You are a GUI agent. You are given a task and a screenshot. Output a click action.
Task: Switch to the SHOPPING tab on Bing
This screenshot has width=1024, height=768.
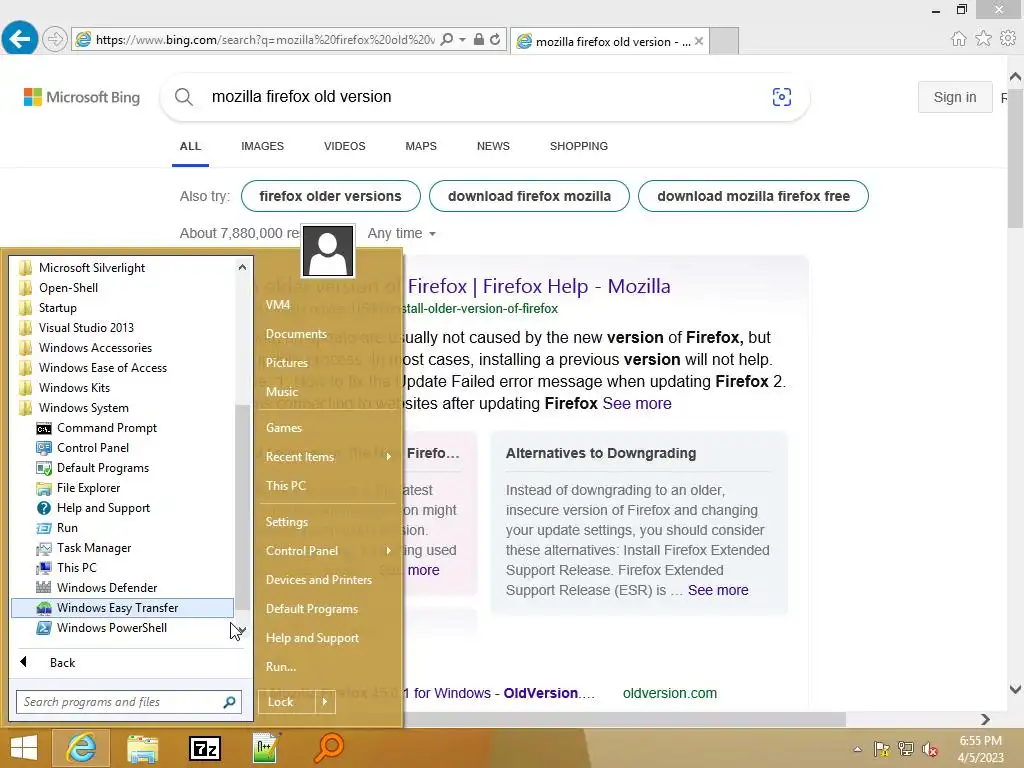[579, 146]
